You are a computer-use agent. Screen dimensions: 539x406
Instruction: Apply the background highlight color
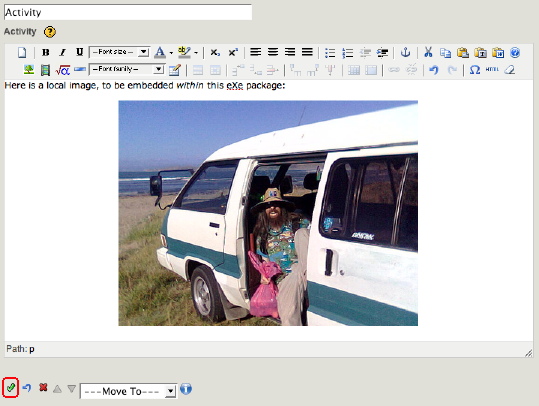pos(184,52)
